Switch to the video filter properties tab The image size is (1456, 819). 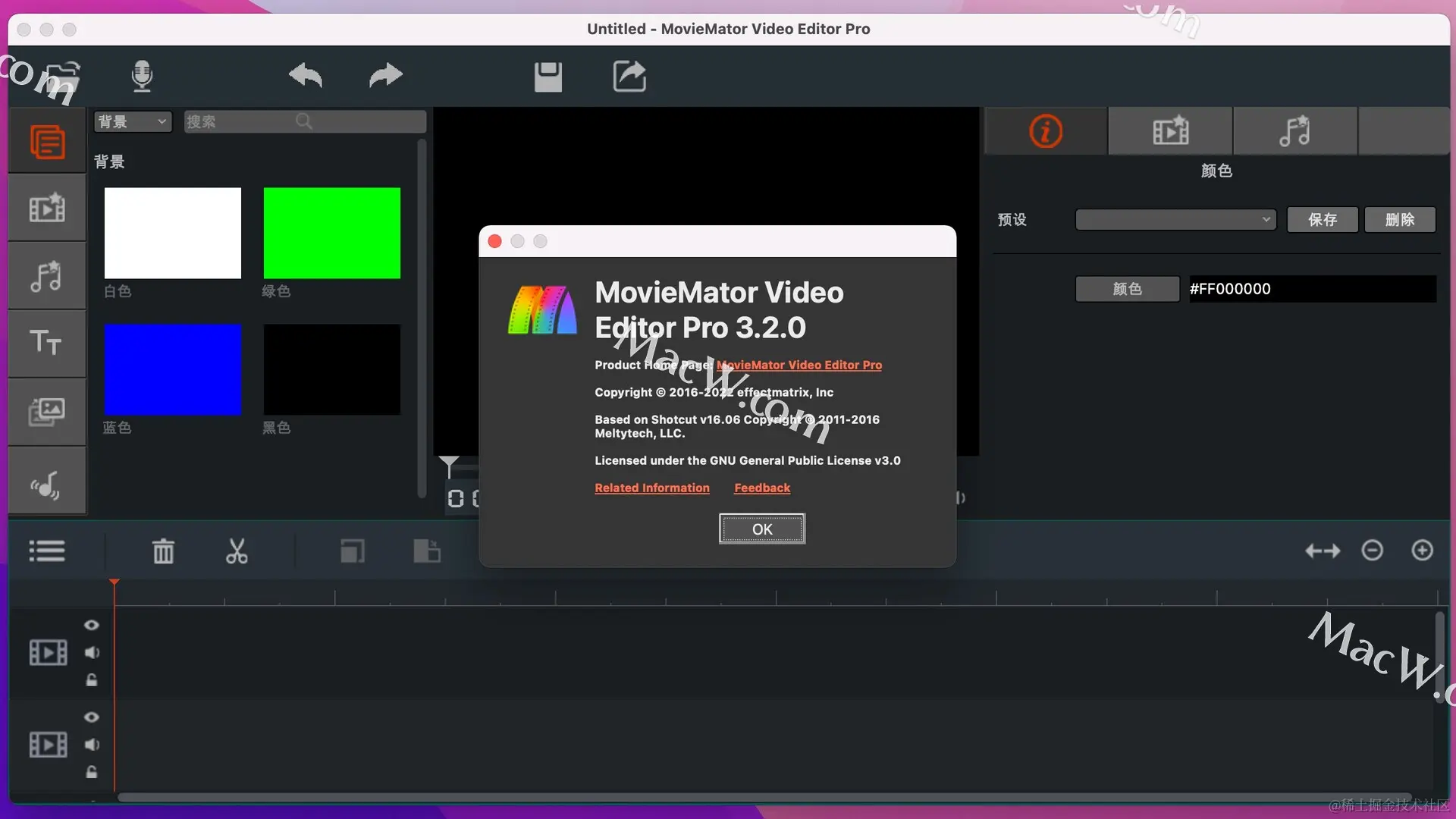click(x=1170, y=131)
